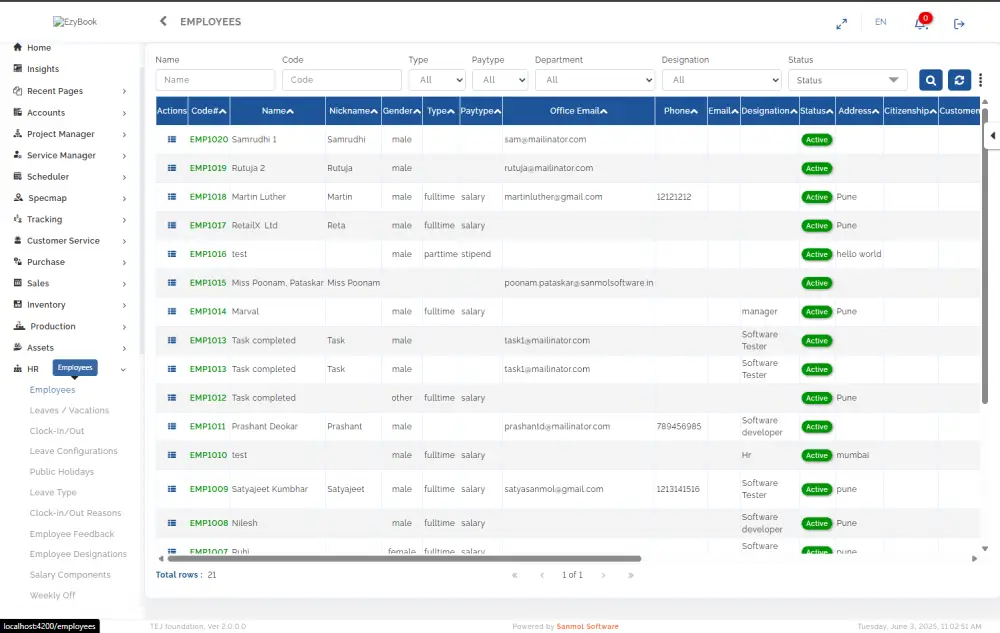Open the Type filter dropdown

pyautogui.click(x=437, y=80)
